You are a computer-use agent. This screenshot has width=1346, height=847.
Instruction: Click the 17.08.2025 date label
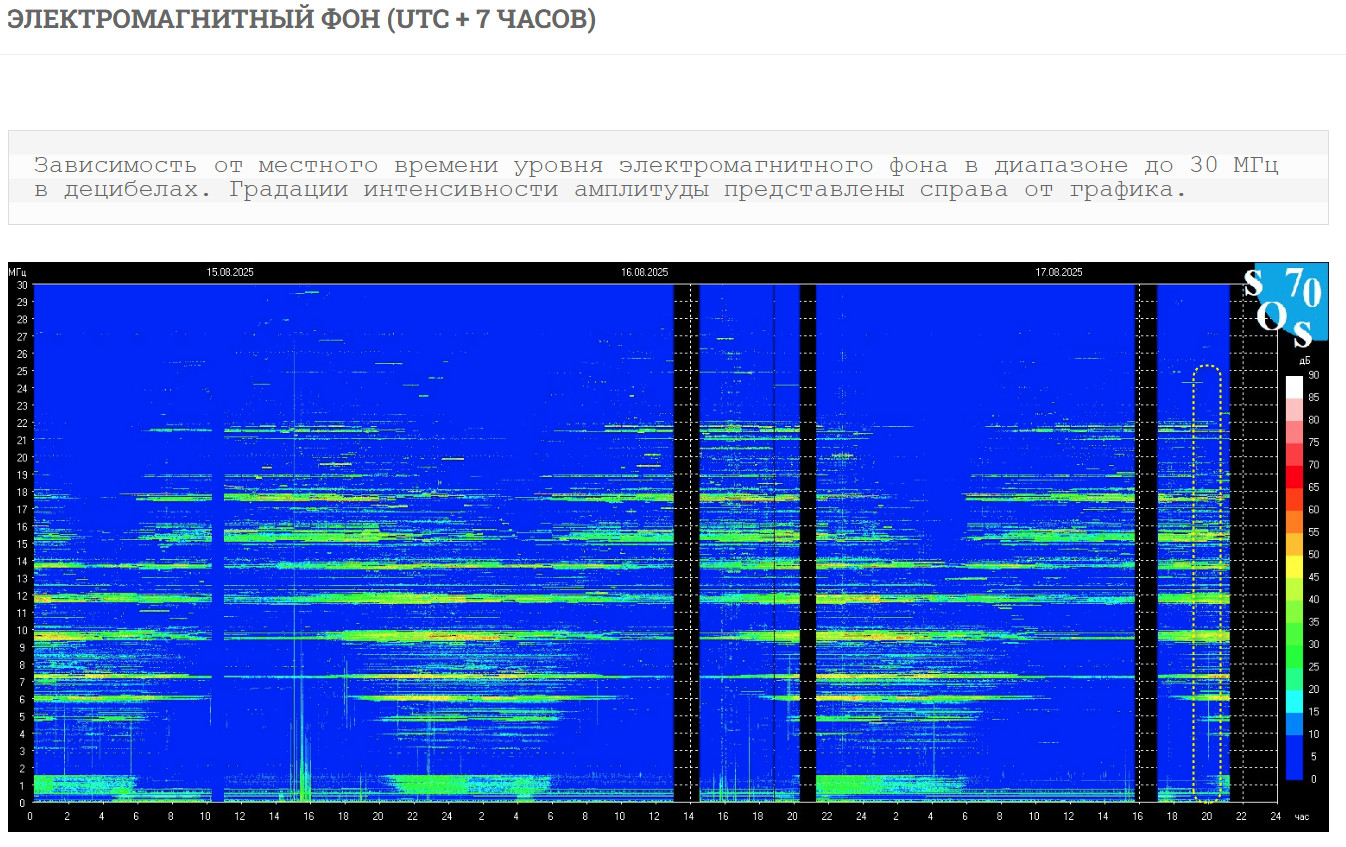pos(1058,272)
